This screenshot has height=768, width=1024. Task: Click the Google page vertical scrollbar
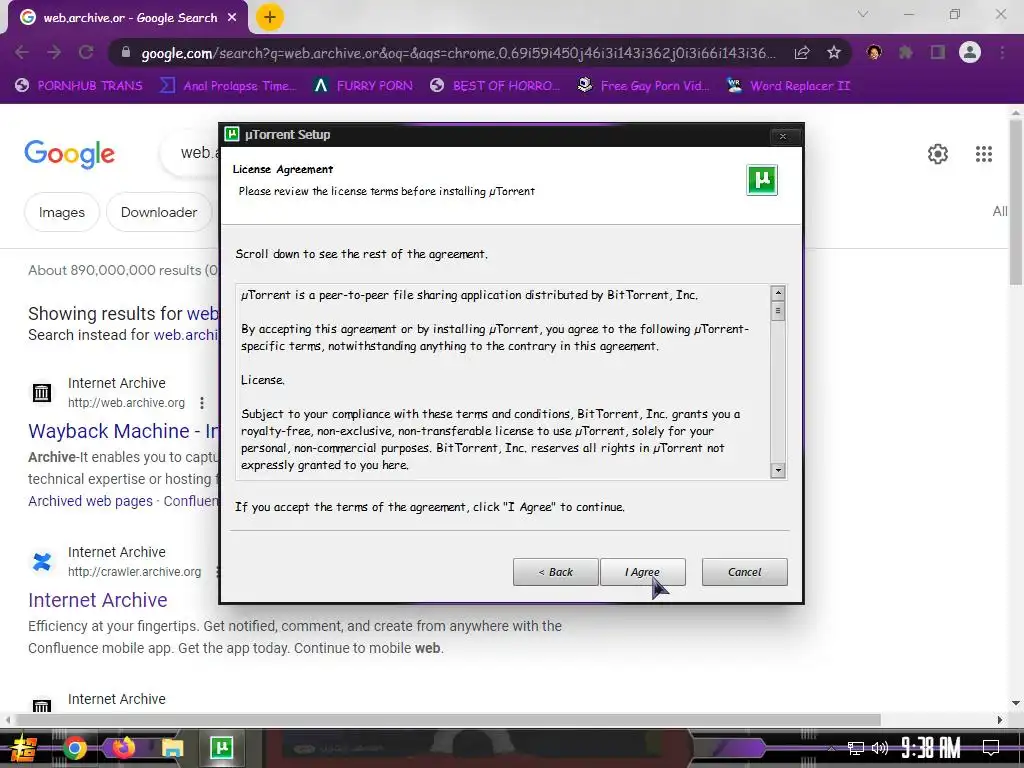tap(1016, 202)
